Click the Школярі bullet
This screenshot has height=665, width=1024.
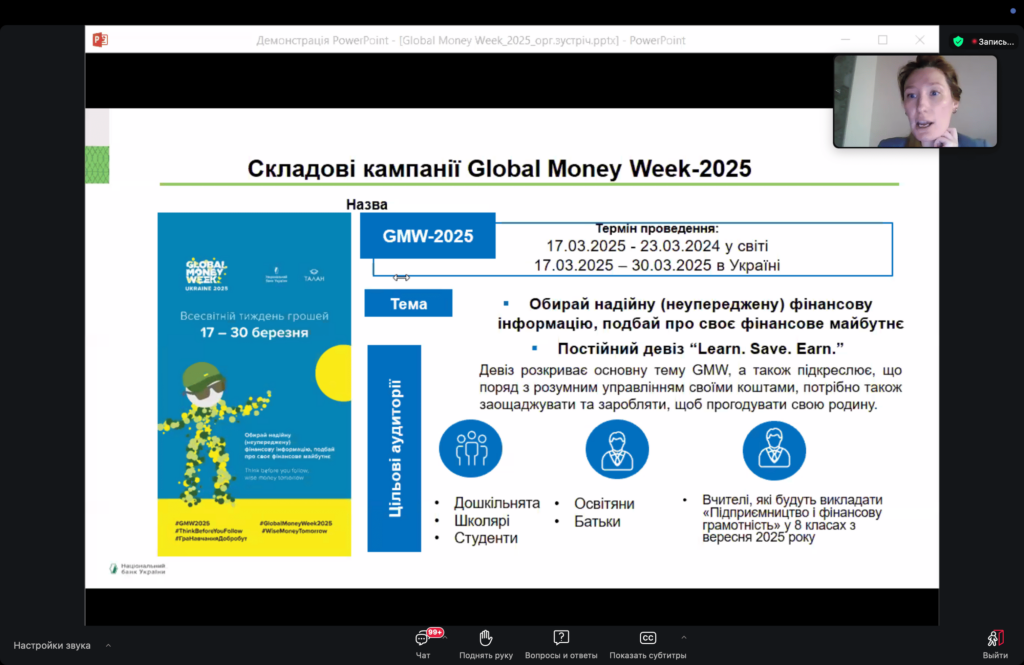click(482, 521)
